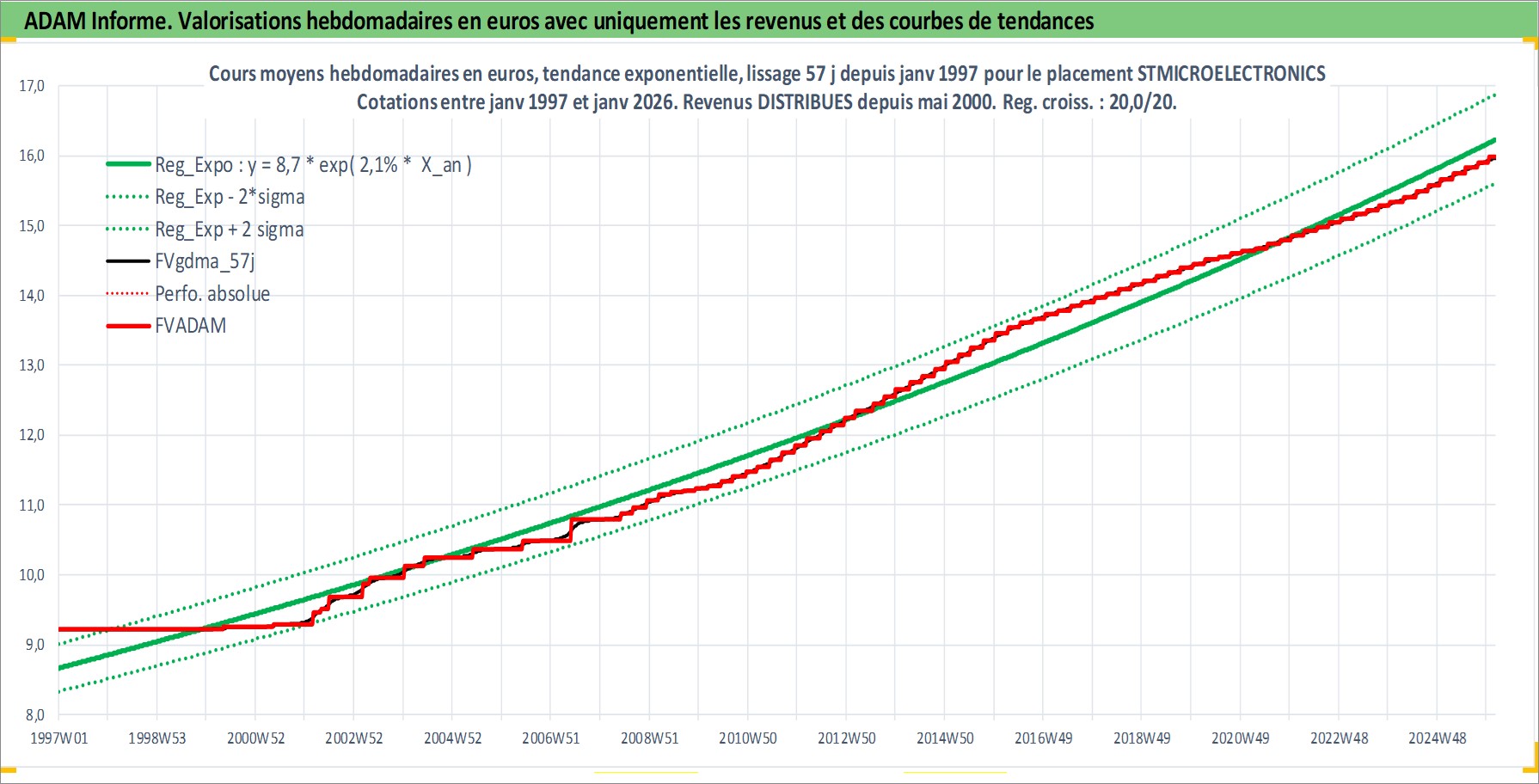Click the y-axis label 10,0
The width and height of the screenshot is (1539, 784).
click(x=32, y=575)
